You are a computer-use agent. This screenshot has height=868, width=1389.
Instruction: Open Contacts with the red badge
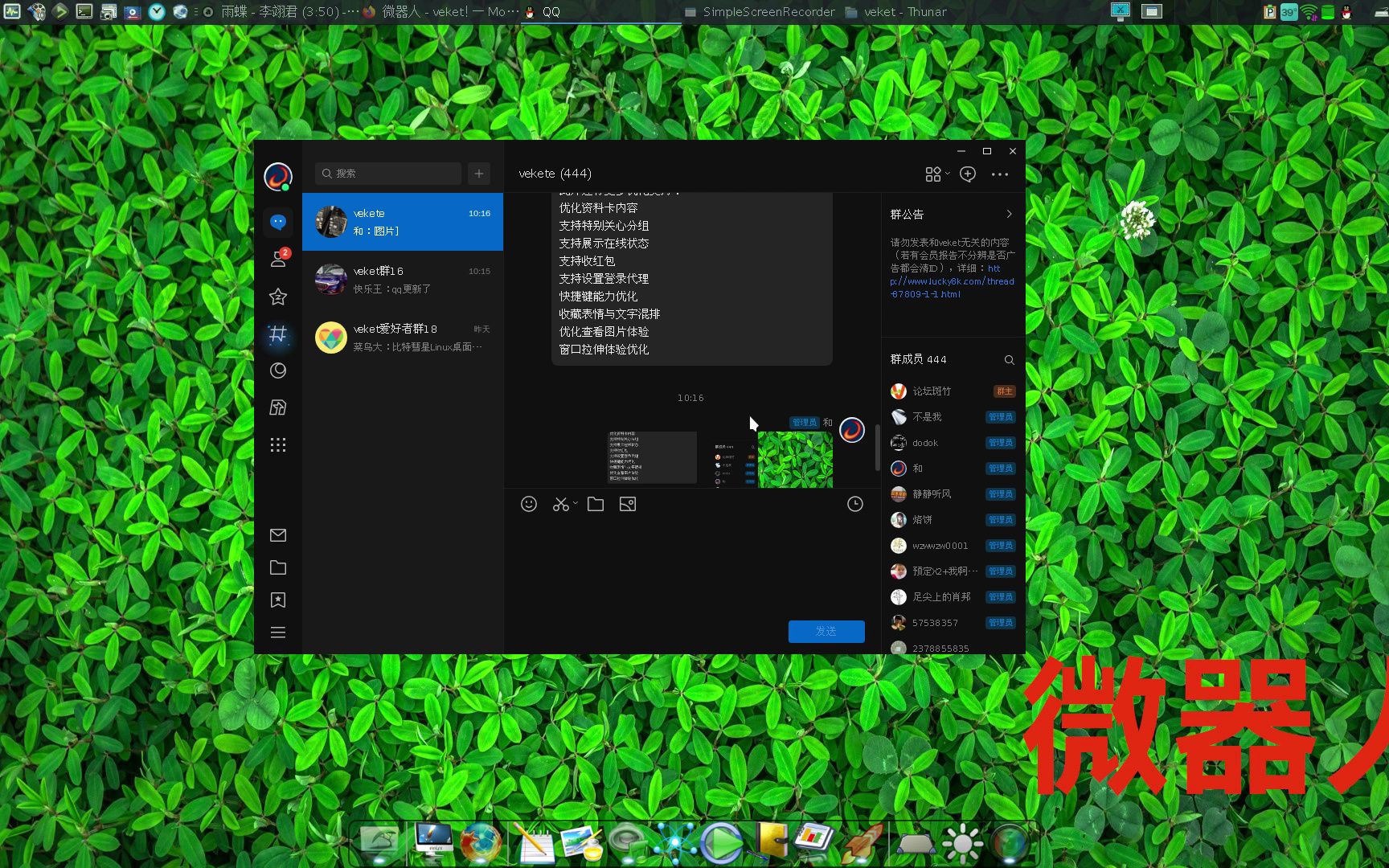tap(278, 259)
